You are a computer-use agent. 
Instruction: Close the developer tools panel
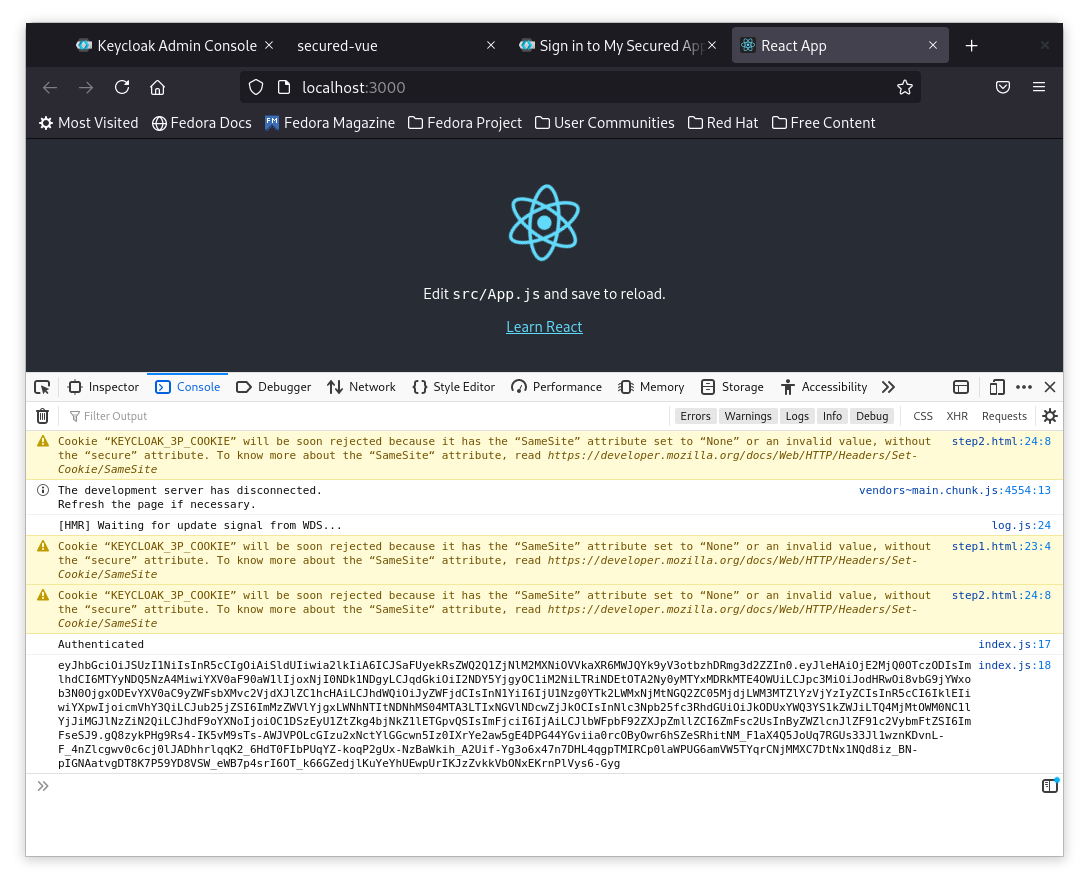(x=1050, y=388)
